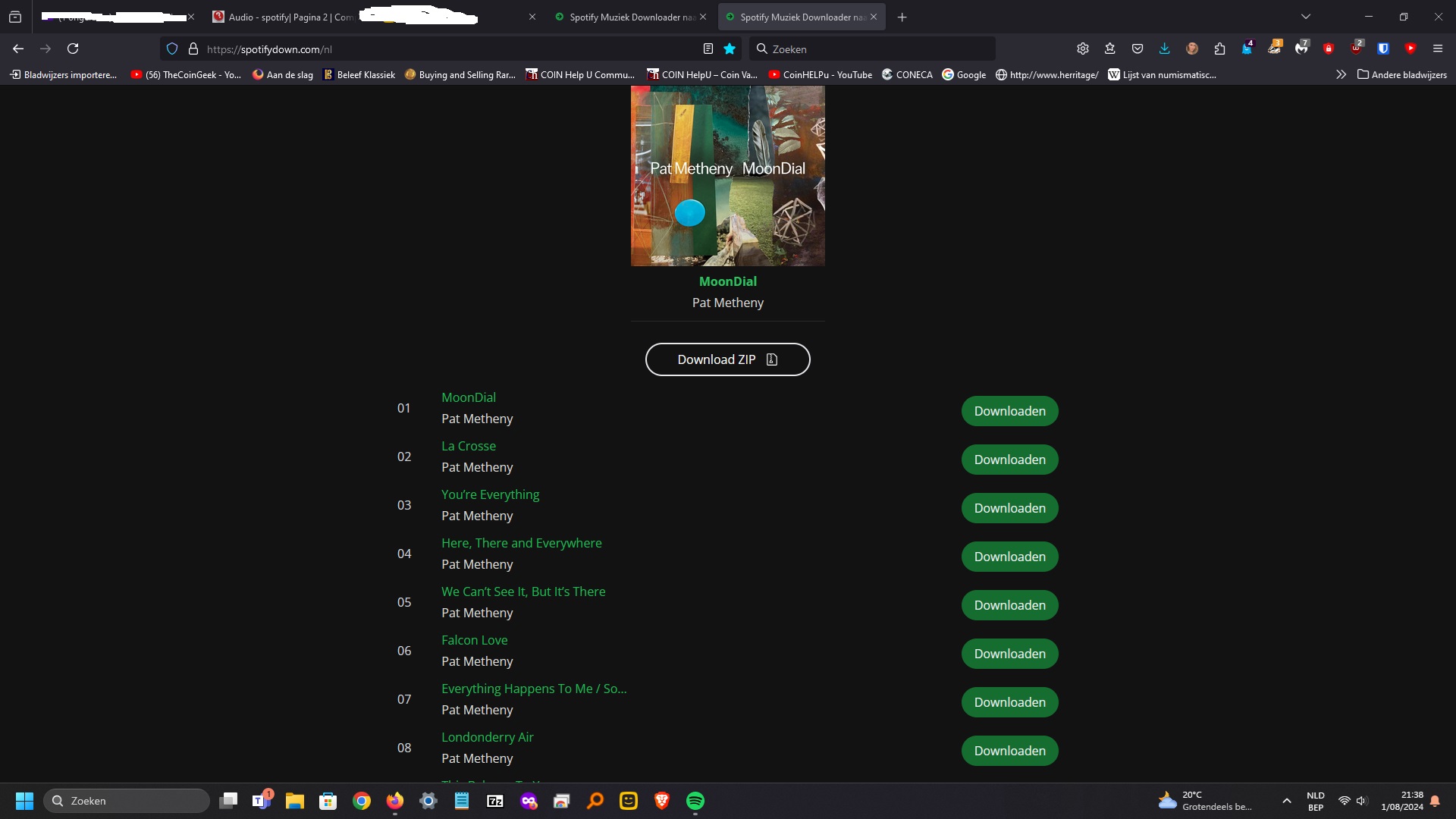Show more bookmarks chevron
1456x819 pixels.
click(1341, 74)
